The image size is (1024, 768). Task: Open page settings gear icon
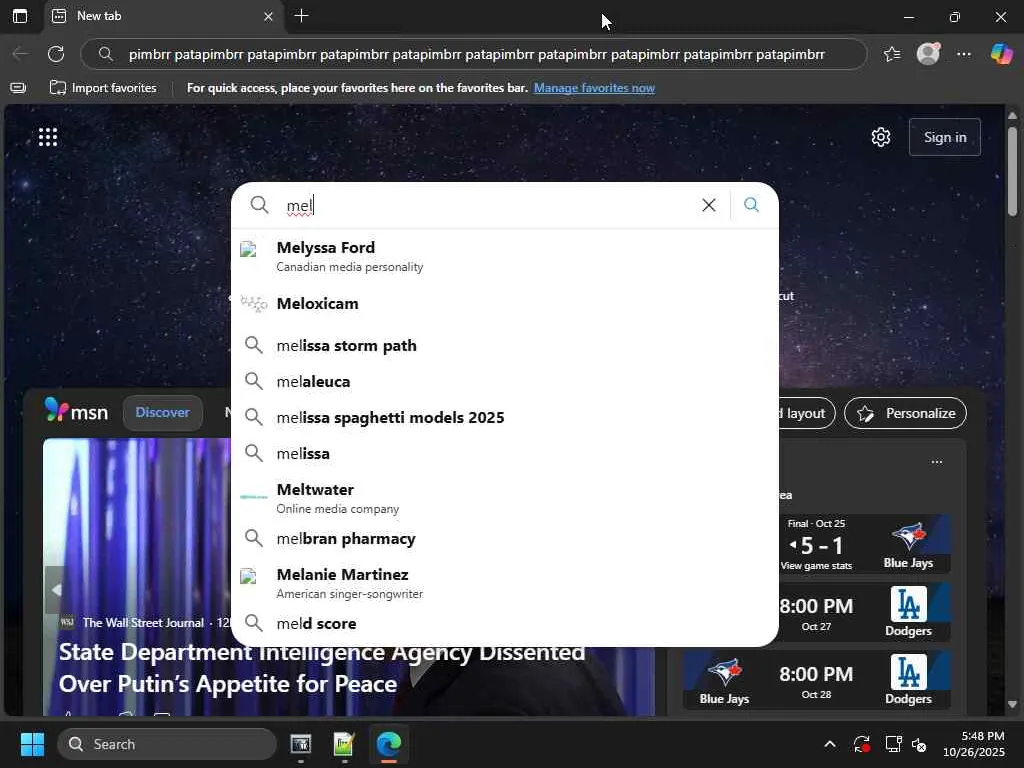880,137
